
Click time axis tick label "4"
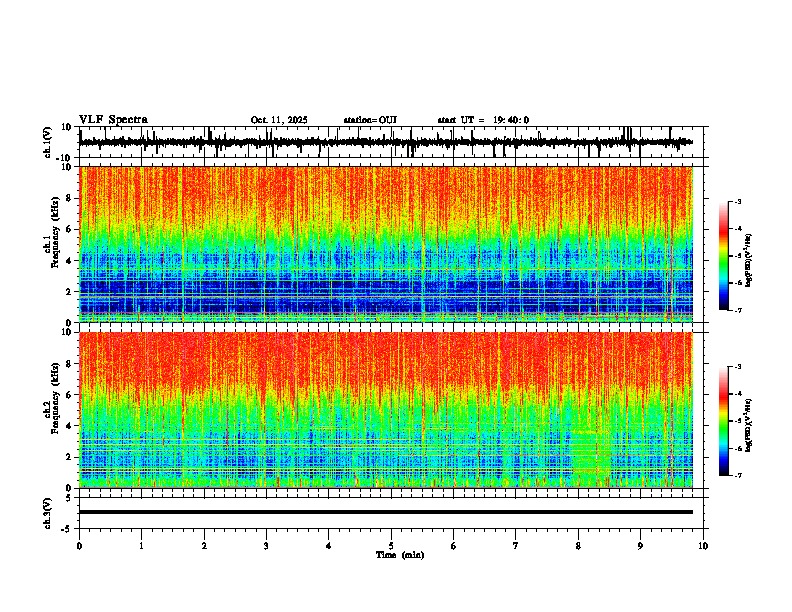329,546
